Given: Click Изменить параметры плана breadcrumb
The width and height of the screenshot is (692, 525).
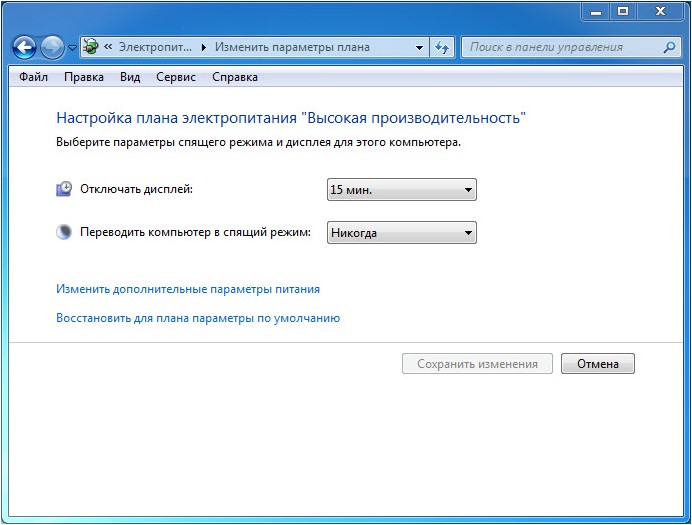Looking at the screenshot, I should [x=292, y=47].
